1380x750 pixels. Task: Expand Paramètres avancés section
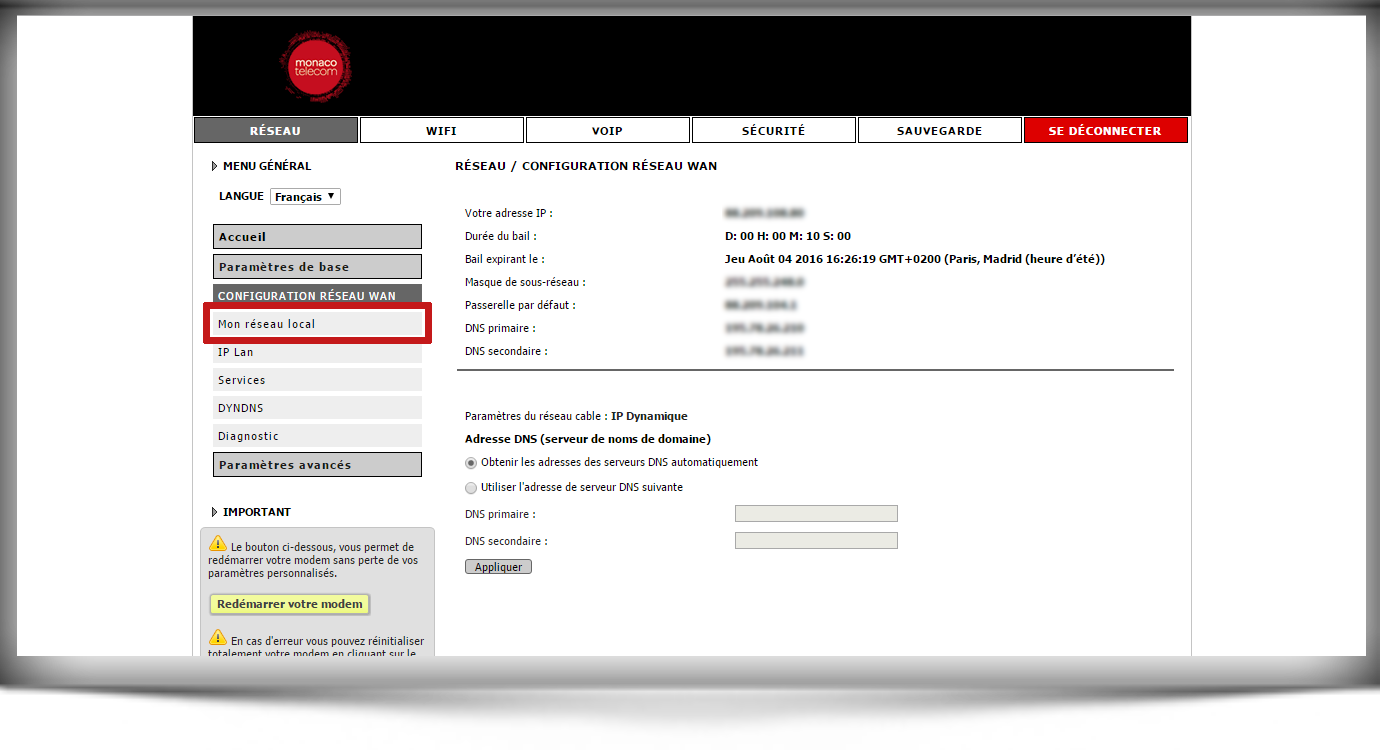click(x=317, y=465)
